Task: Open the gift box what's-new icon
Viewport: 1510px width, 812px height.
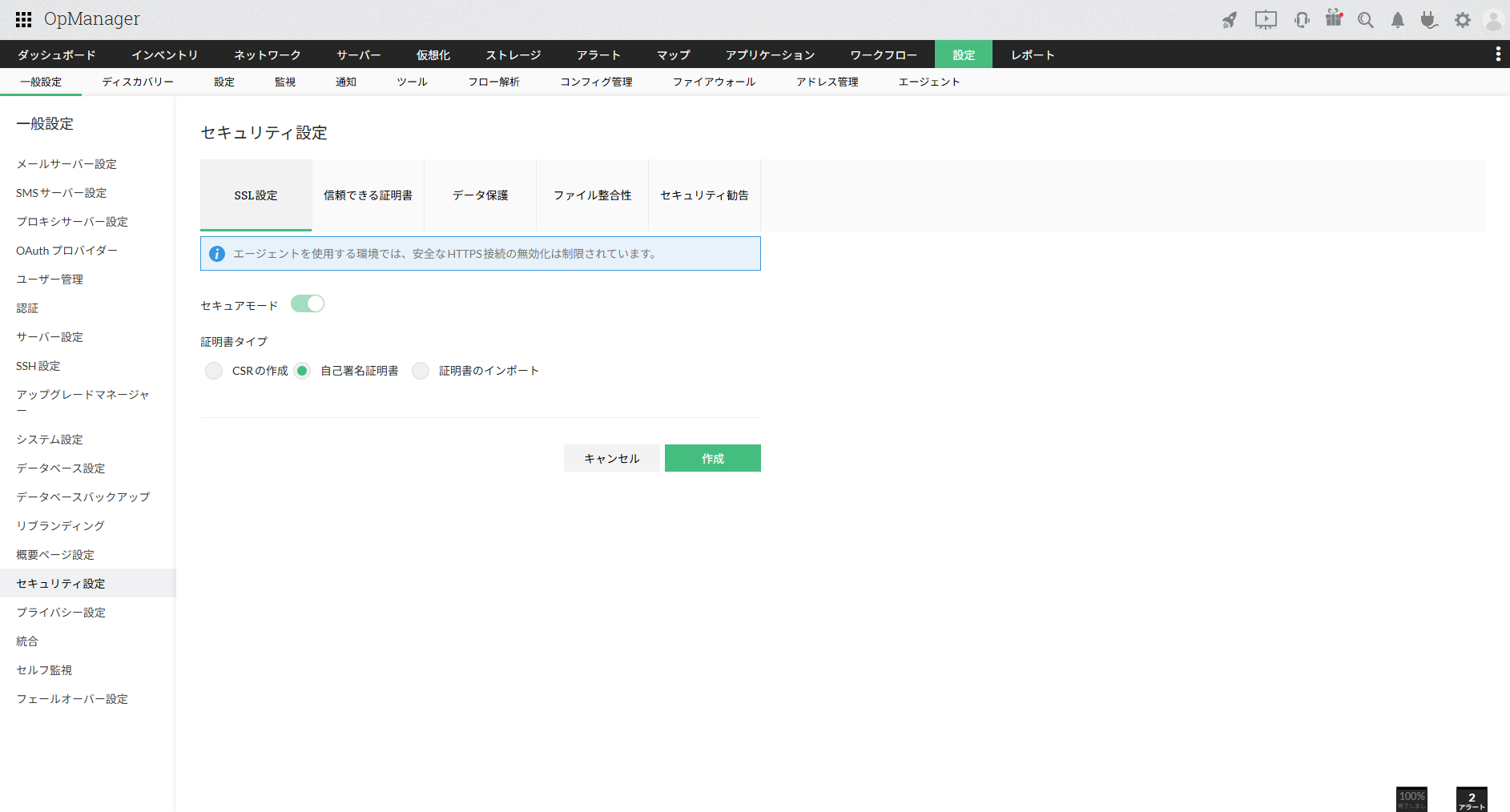Action: pyautogui.click(x=1334, y=19)
